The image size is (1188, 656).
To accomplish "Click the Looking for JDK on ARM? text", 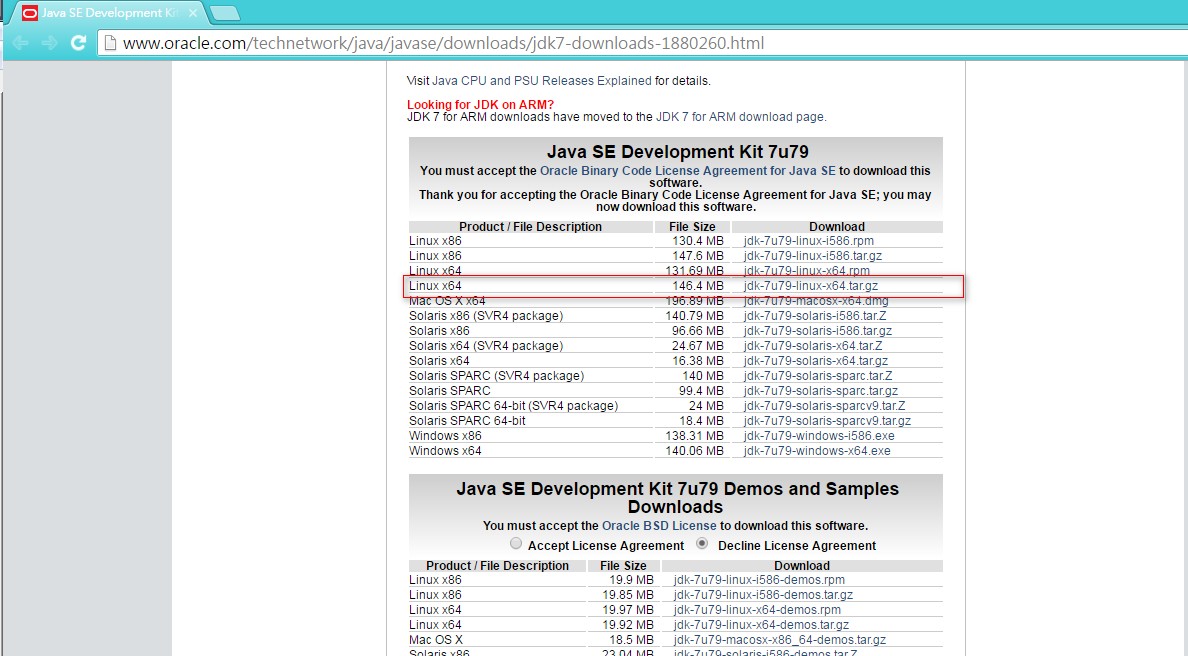I will pyautogui.click(x=480, y=105).
